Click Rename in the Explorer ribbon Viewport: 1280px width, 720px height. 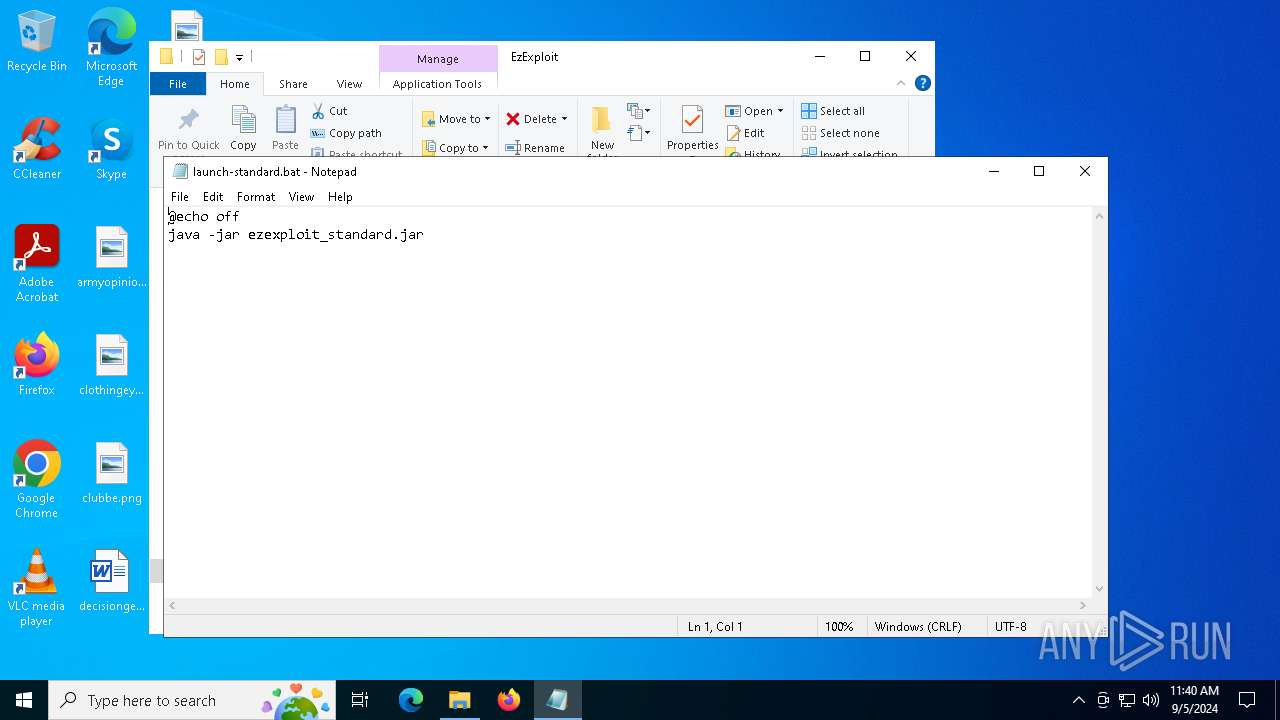coord(535,148)
